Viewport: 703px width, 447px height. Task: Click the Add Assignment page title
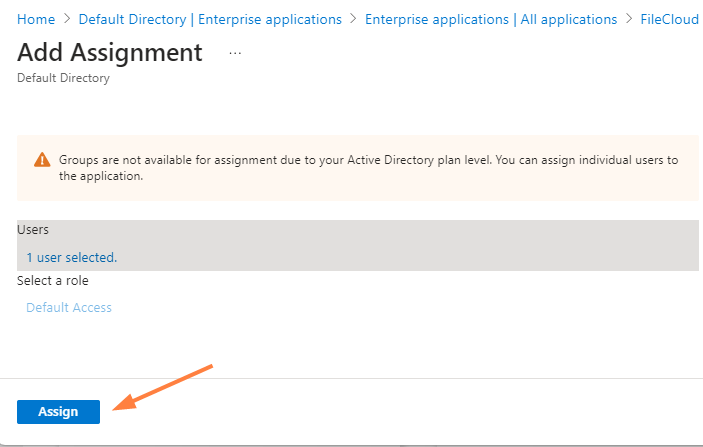[110, 52]
